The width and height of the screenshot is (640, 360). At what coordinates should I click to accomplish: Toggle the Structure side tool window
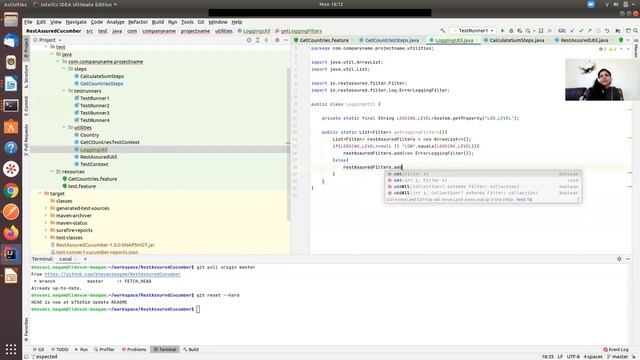coord(27,77)
